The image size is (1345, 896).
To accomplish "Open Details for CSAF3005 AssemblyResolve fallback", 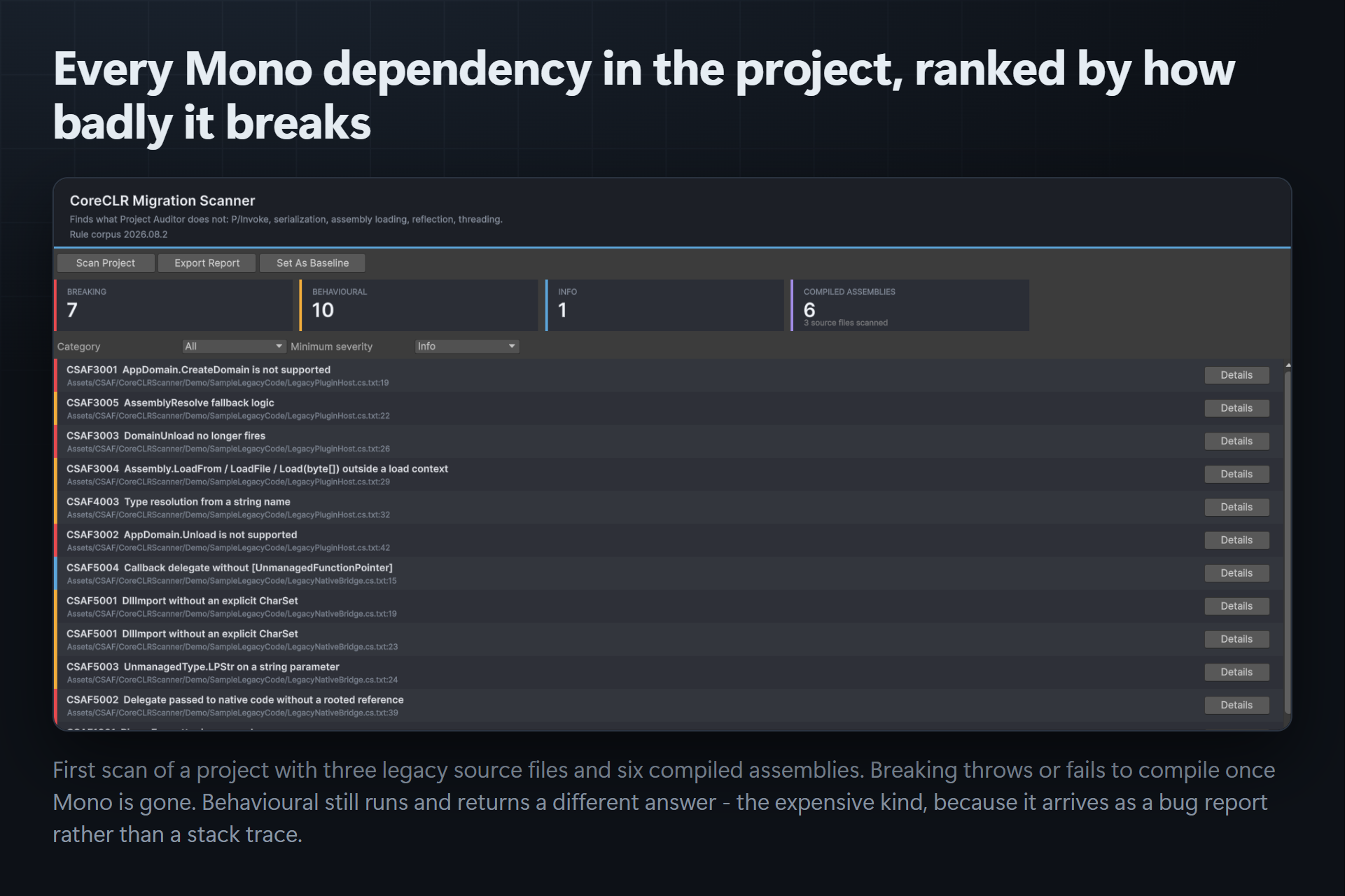I will 1236,408.
